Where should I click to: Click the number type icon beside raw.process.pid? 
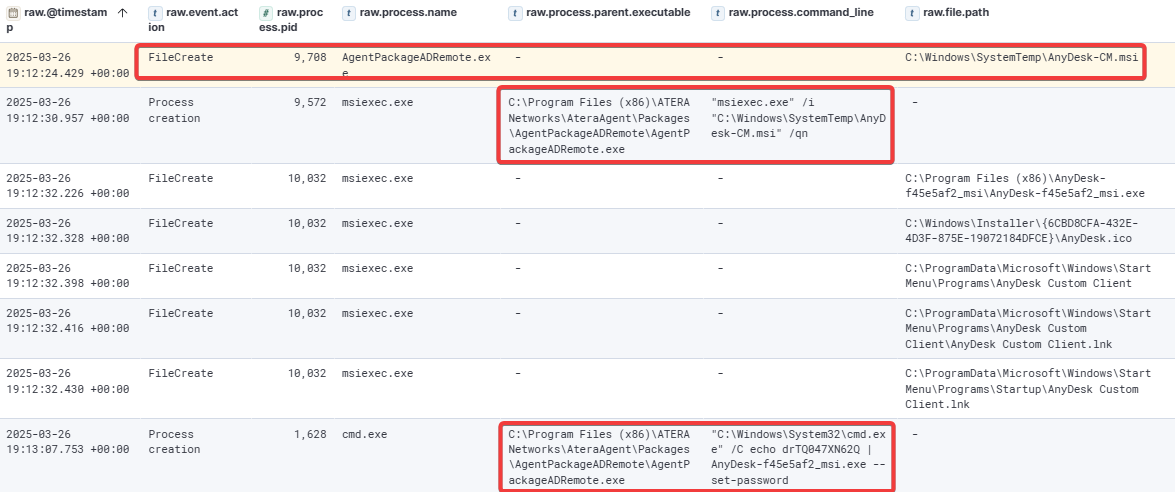(267, 13)
